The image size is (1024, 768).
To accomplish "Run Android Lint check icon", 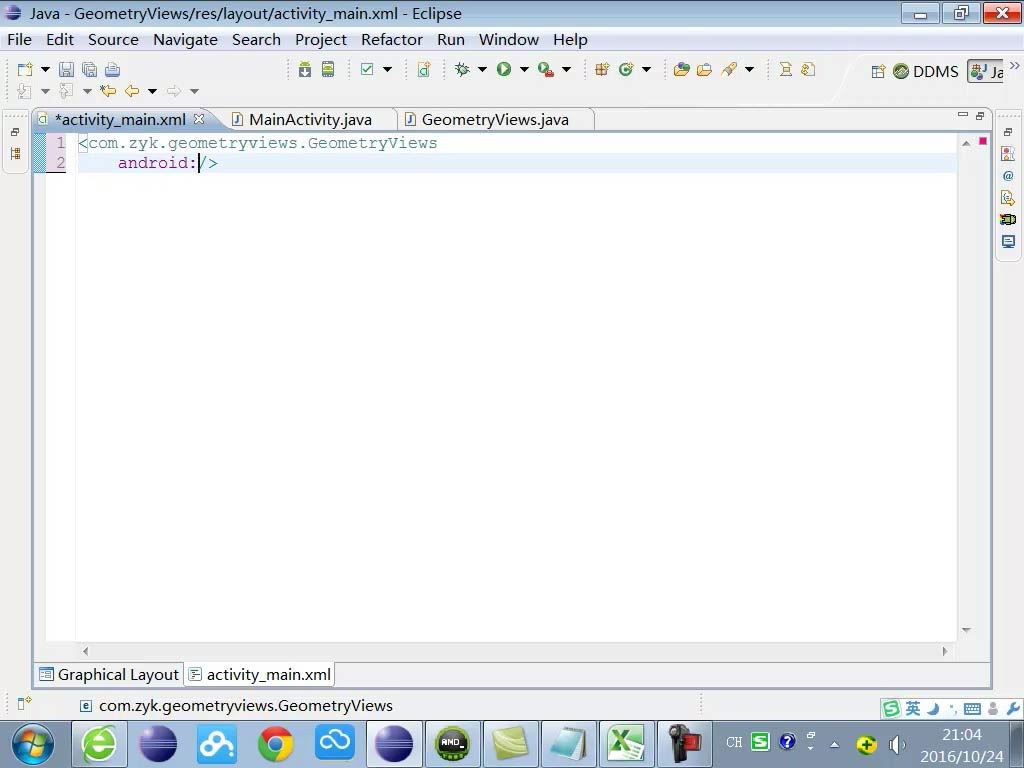I will pos(367,69).
